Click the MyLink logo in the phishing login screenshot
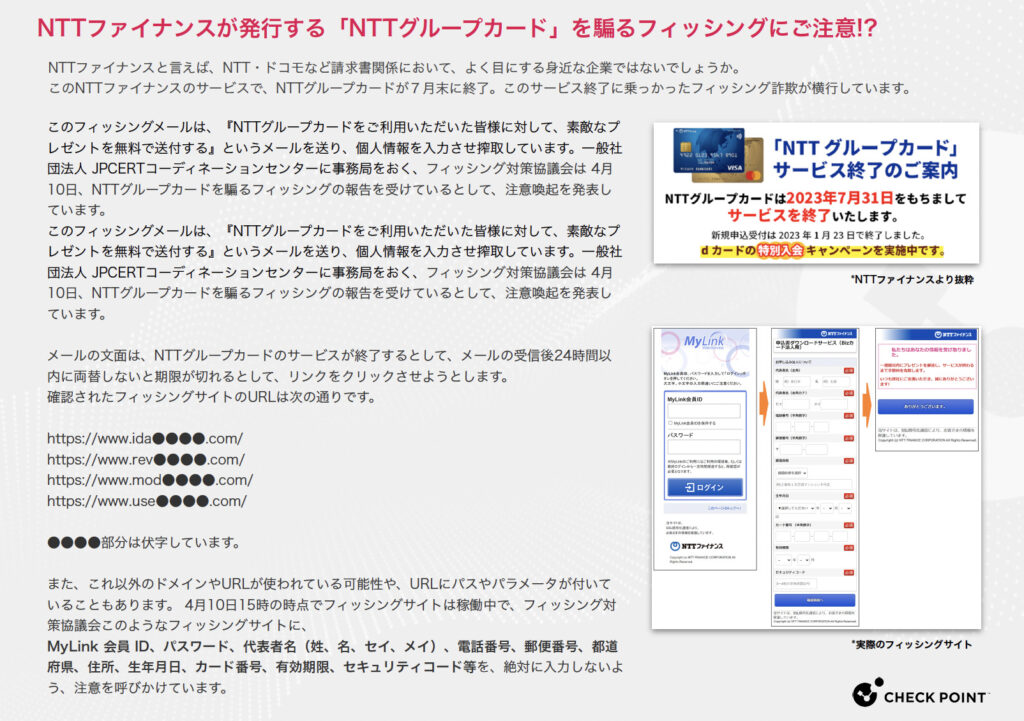The image size is (1024, 721). 704,341
